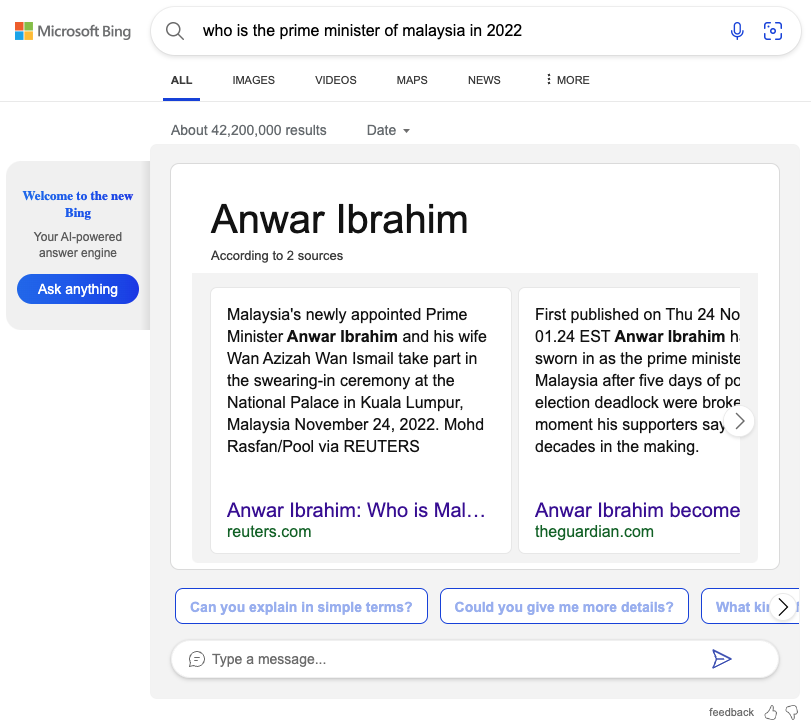Click the Guardian snippet starting 'First published on'

(x=637, y=381)
